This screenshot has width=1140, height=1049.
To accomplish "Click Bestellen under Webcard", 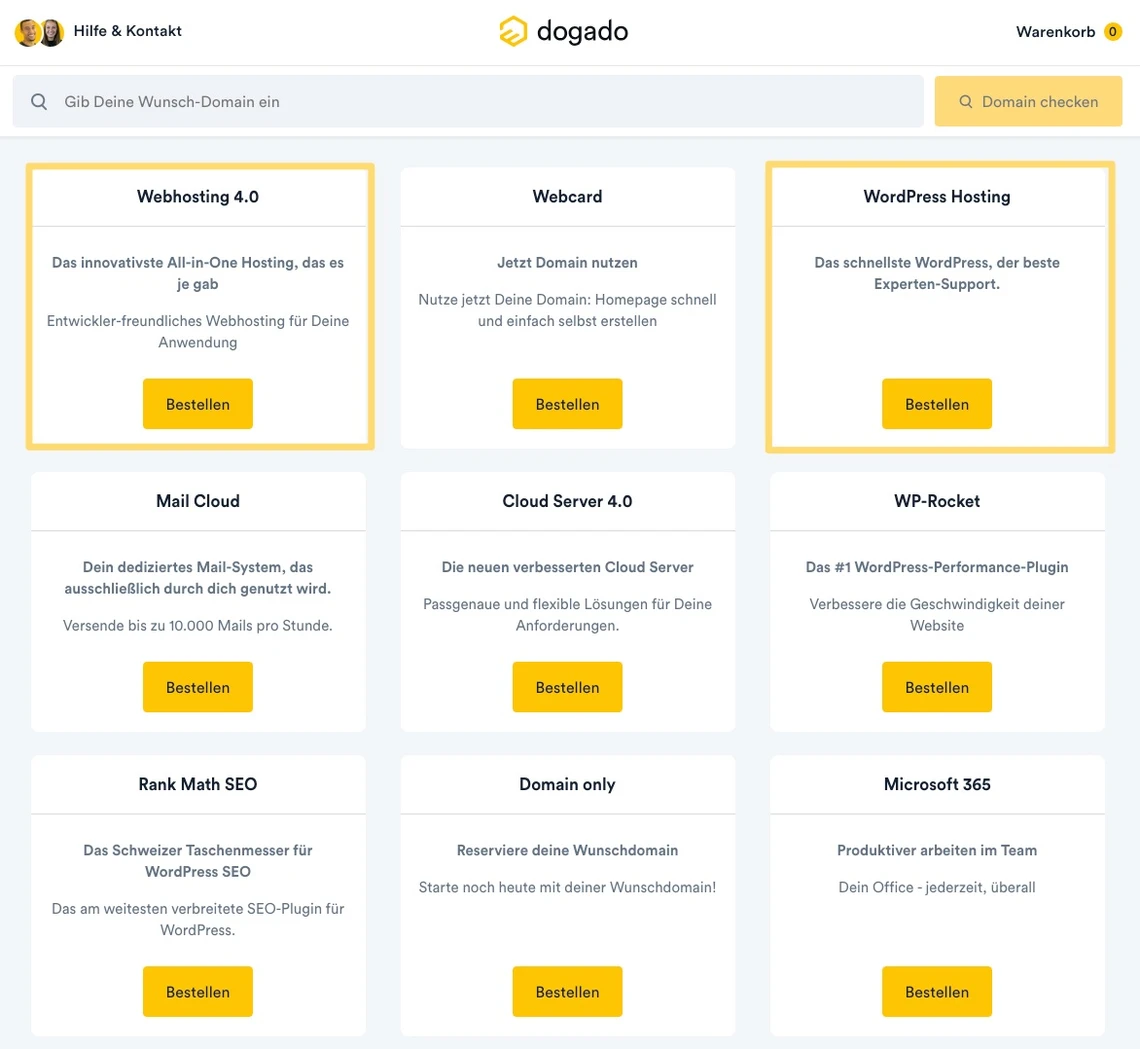I will click(567, 403).
